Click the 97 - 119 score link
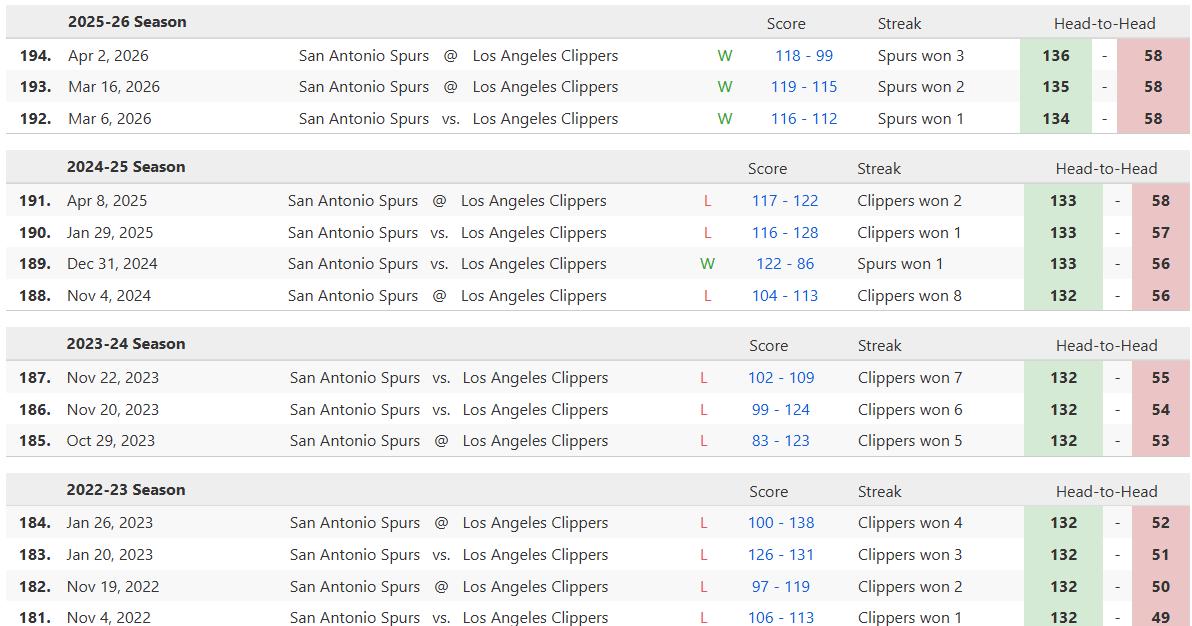The height and width of the screenshot is (626, 1192). [780, 587]
